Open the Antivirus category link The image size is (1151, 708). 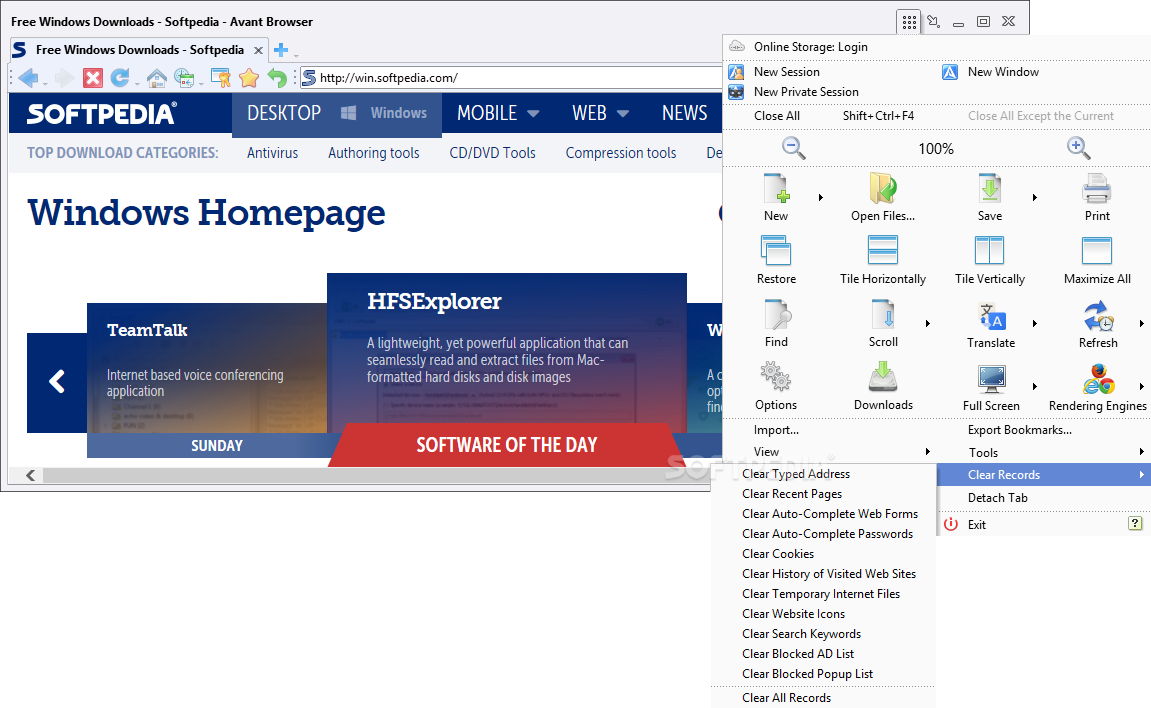pos(272,153)
